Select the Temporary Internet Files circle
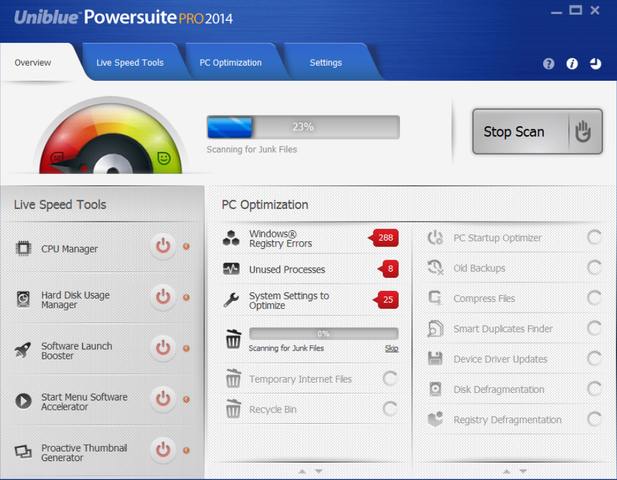Screen dimensions: 617x480 pyautogui.click(x=390, y=378)
